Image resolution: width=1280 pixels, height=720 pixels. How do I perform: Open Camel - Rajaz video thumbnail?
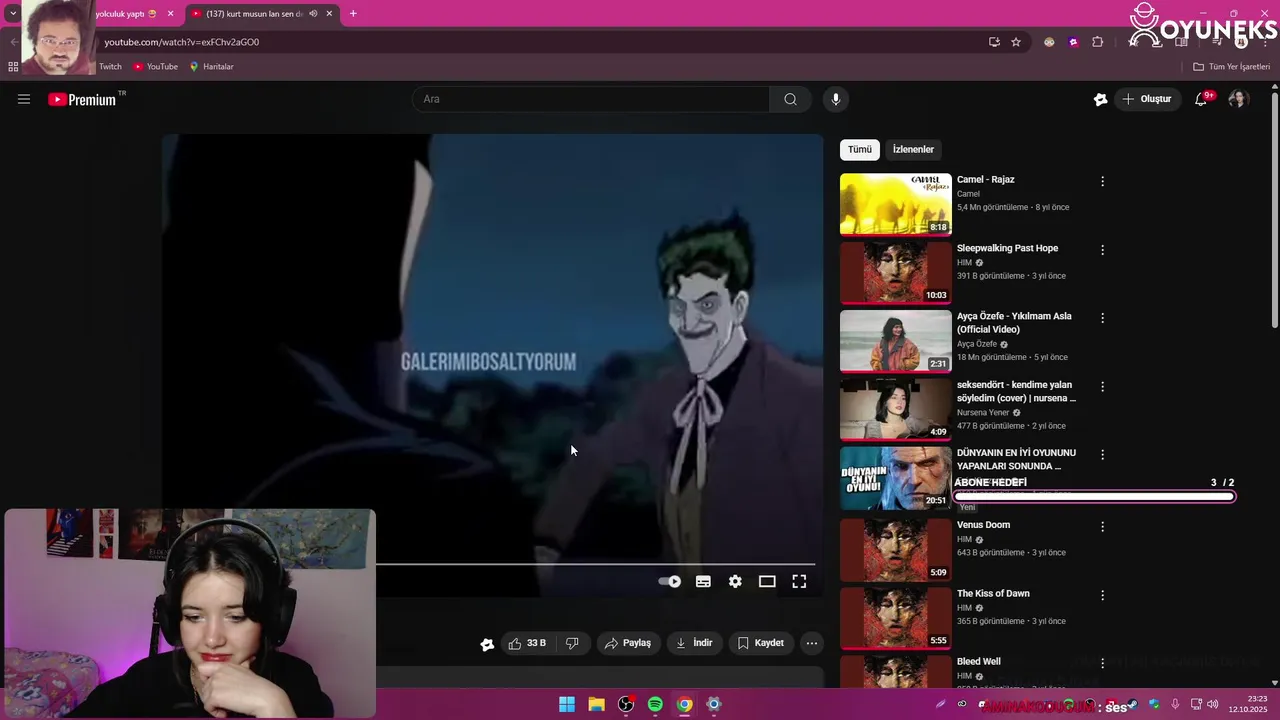pos(896,204)
